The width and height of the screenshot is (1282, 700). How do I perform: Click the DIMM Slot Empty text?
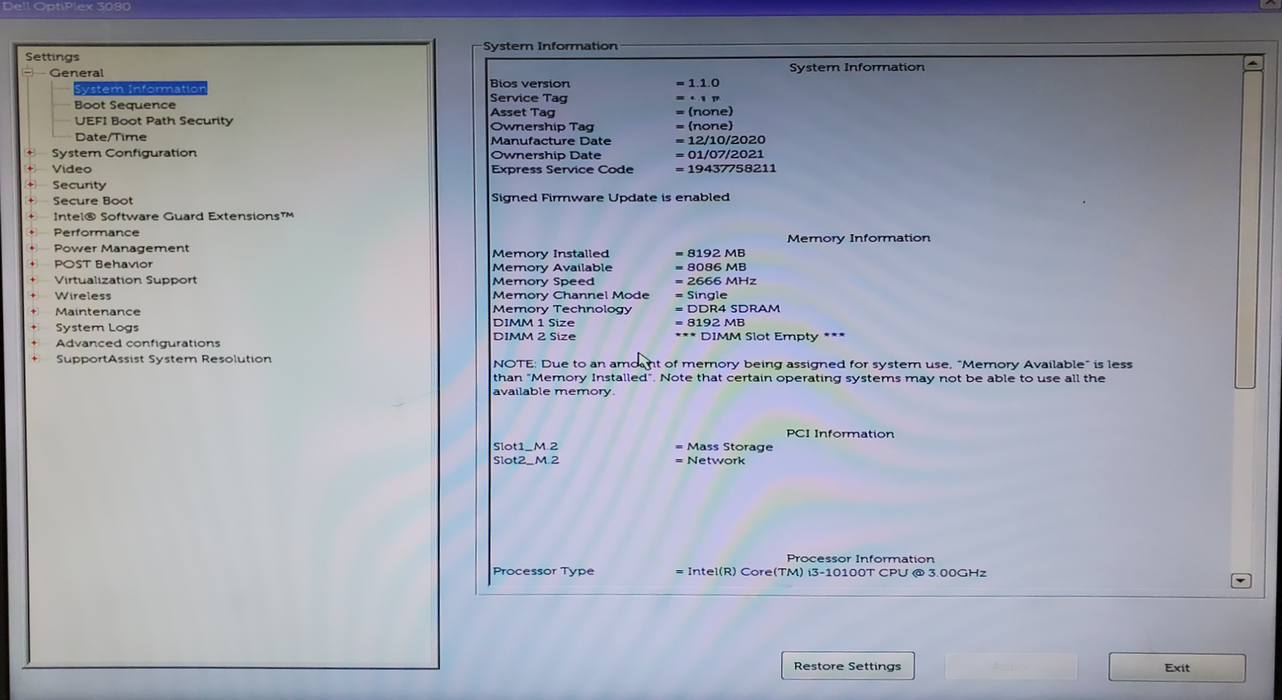pos(760,337)
